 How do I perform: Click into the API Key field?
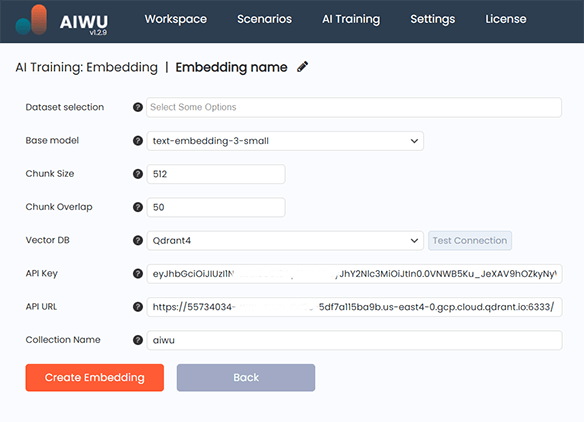(354, 274)
